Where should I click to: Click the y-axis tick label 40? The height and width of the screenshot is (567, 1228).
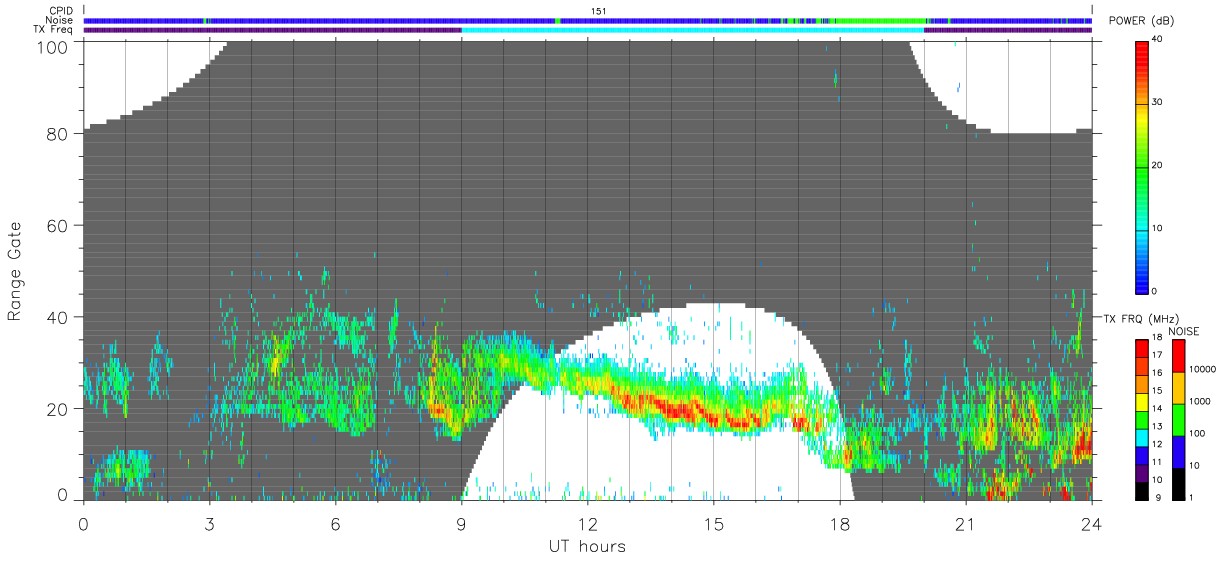58,317
